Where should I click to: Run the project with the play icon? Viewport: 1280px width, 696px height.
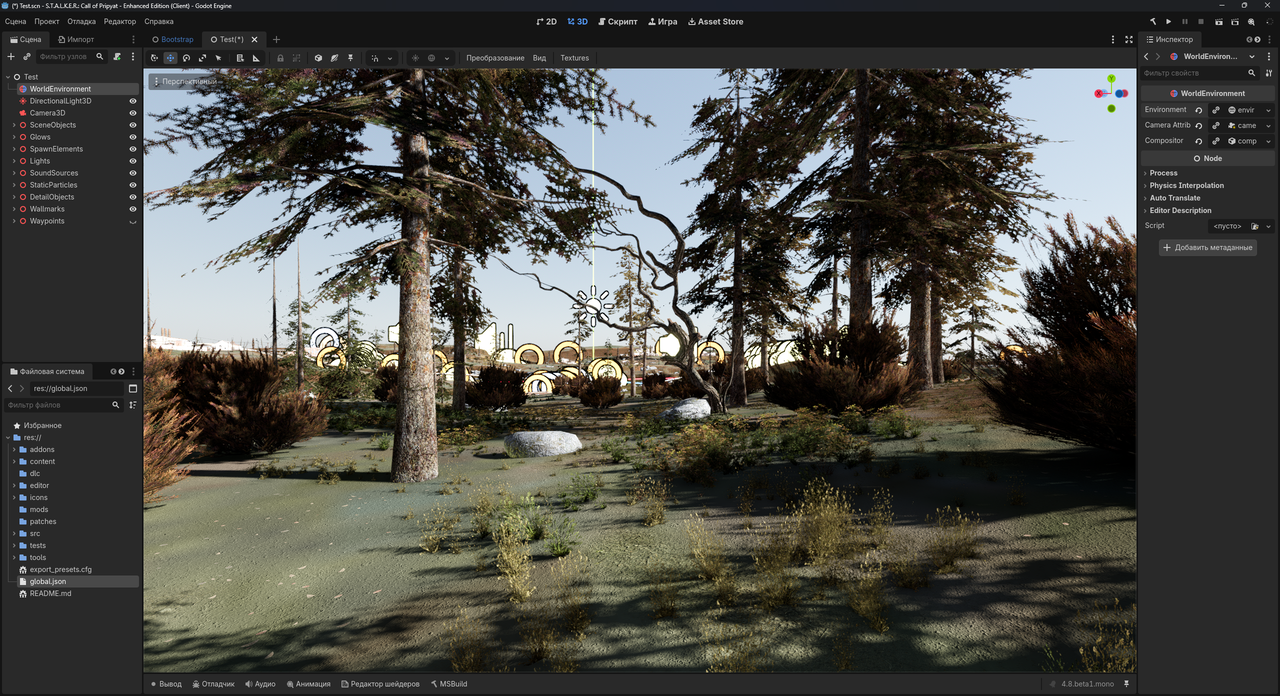coord(1168,21)
